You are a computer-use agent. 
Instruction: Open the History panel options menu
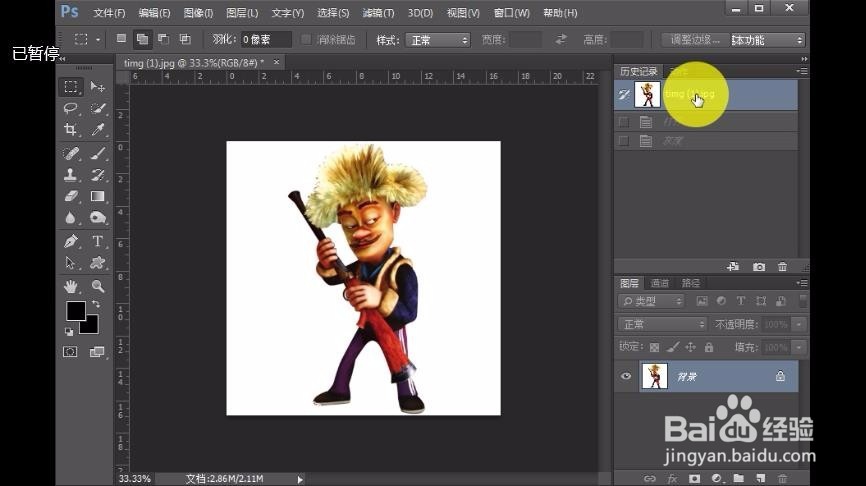click(802, 71)
